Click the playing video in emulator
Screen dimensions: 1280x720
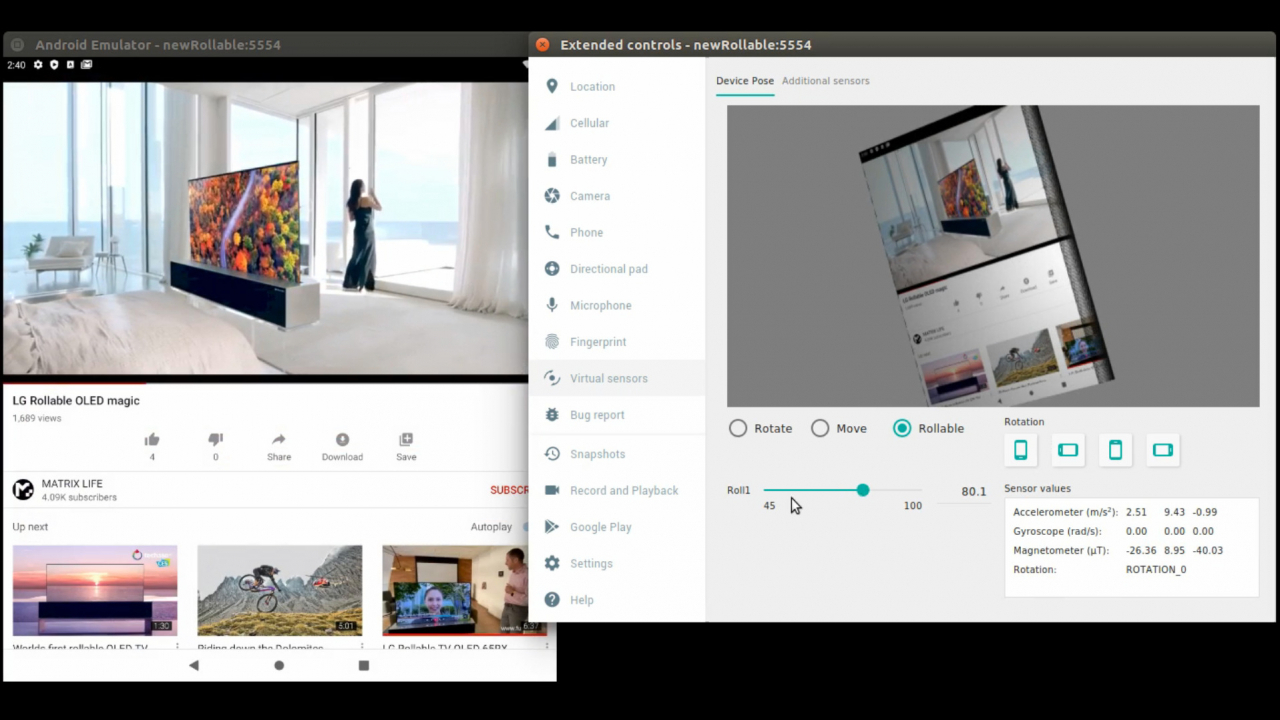coord(266,228)
